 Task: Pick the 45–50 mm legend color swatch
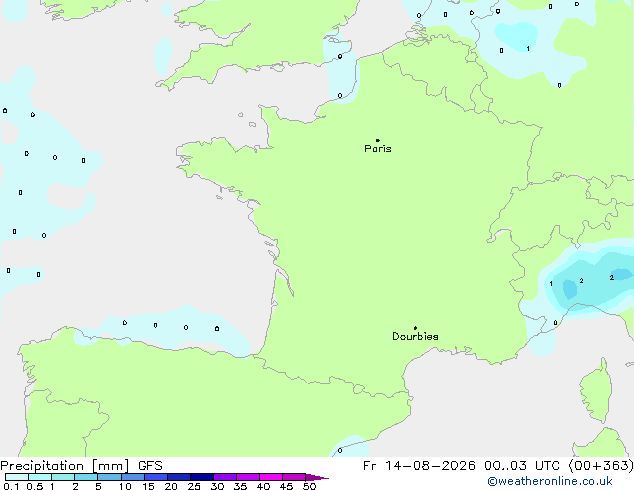tap(294, 477)
